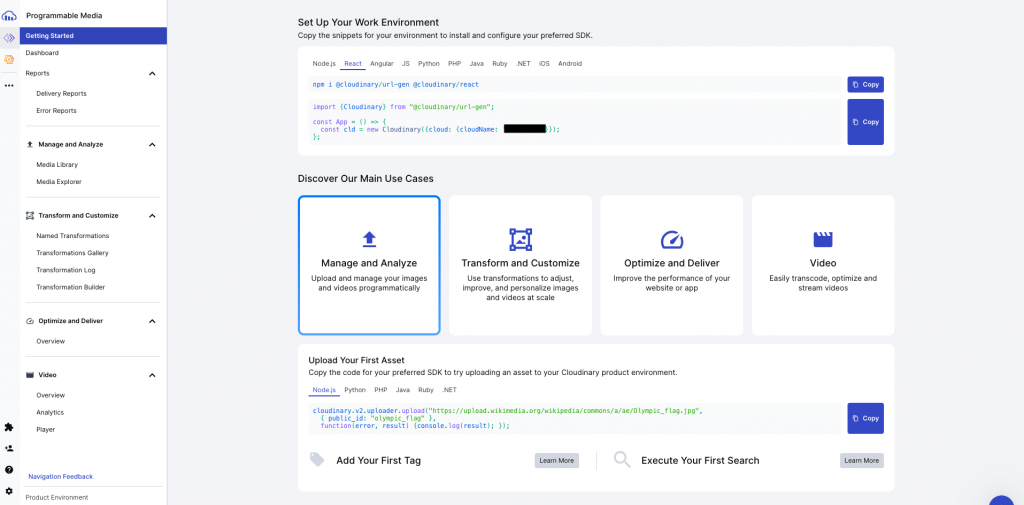
Task: Select Node.js tab under Upload Your First Asset
Action: (324, 389)
